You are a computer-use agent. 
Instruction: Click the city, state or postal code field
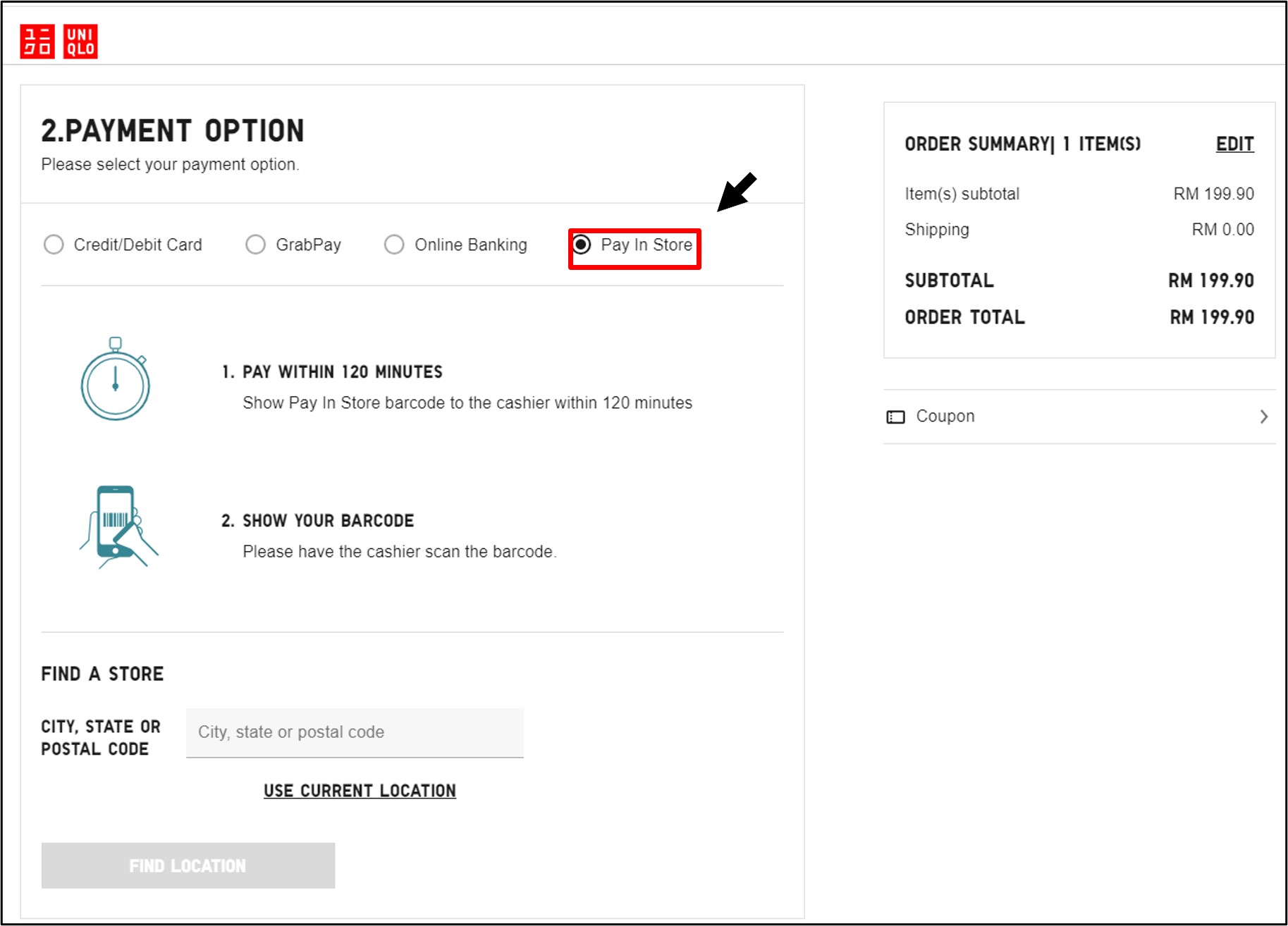click(355, 732)
